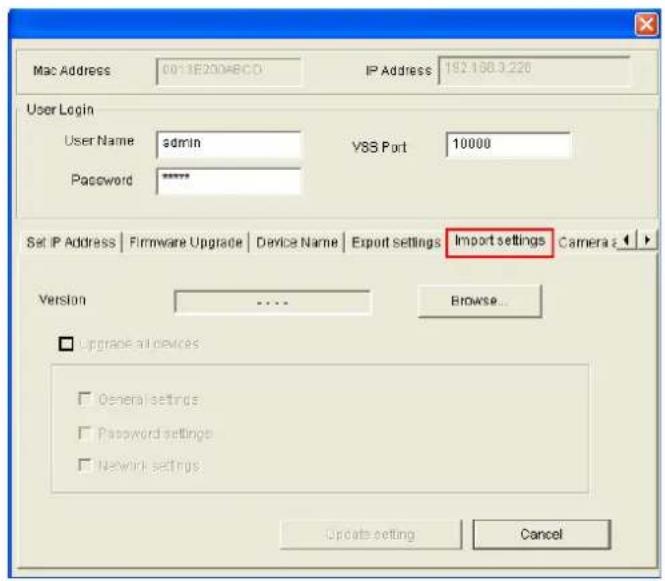Click the IP Address field
This screenshot has height=581, width=665.
[534, 70]
